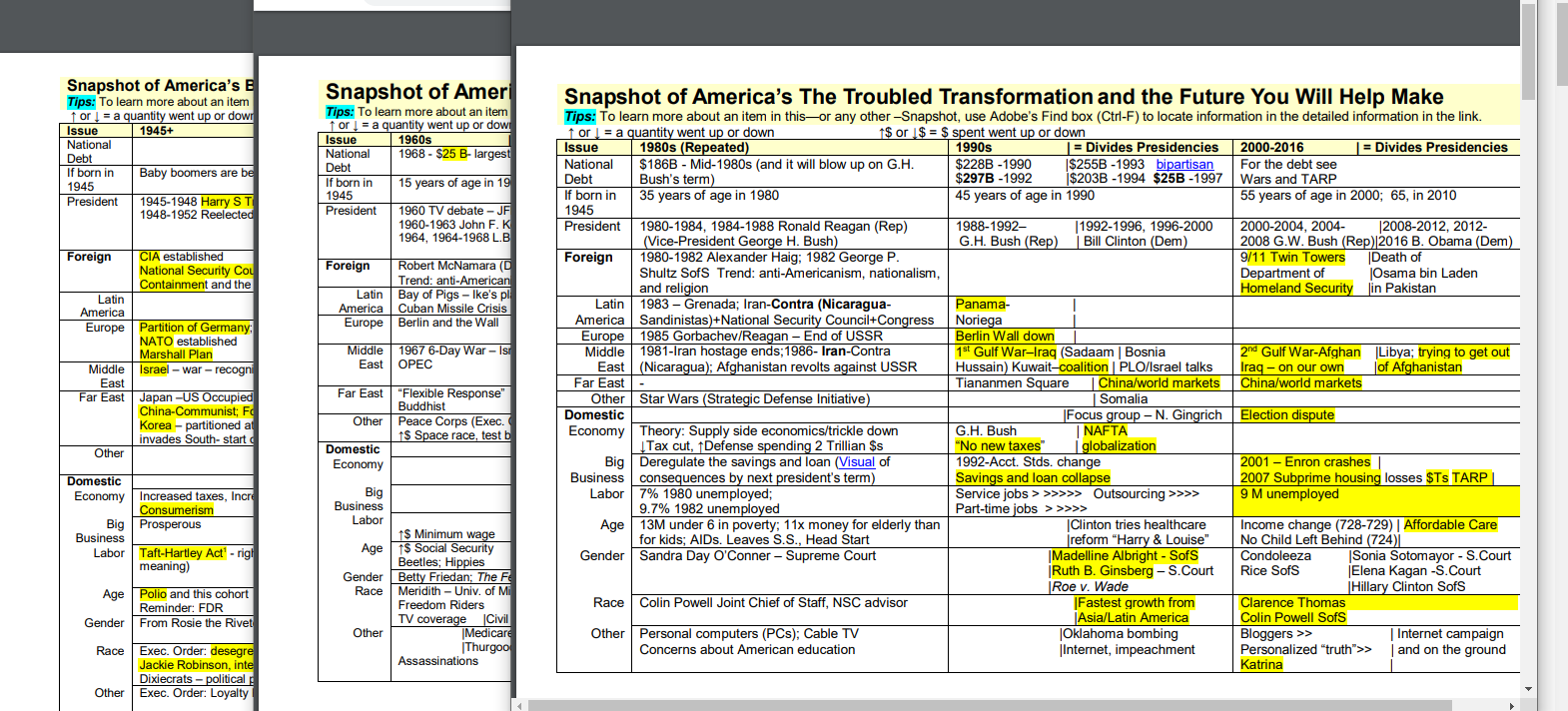Click 'Robert McNamara' on the middle page

tap(447, 266)
